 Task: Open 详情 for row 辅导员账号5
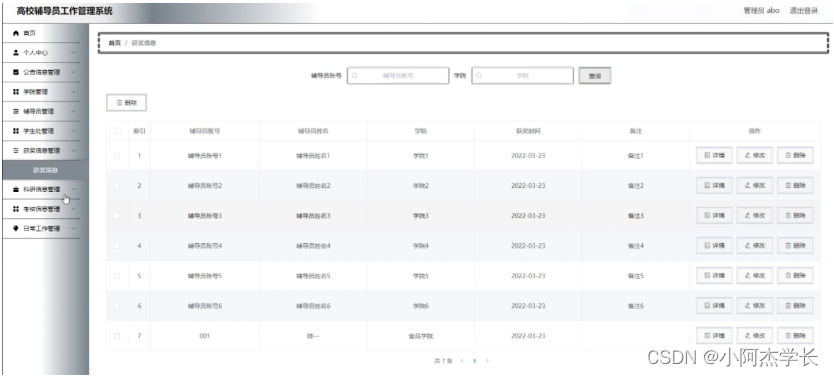[714, 276]
